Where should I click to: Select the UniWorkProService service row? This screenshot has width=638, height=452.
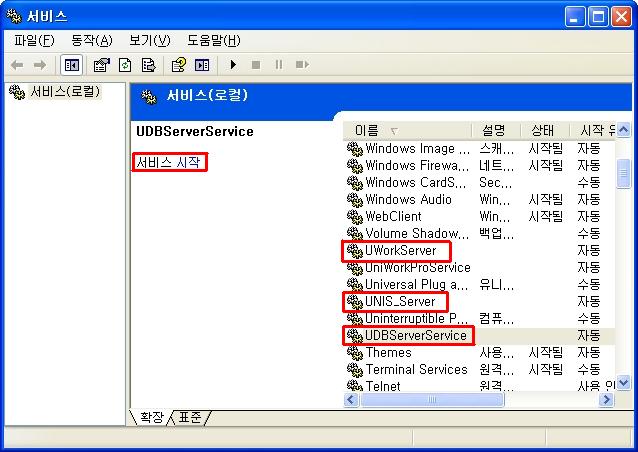480,268
